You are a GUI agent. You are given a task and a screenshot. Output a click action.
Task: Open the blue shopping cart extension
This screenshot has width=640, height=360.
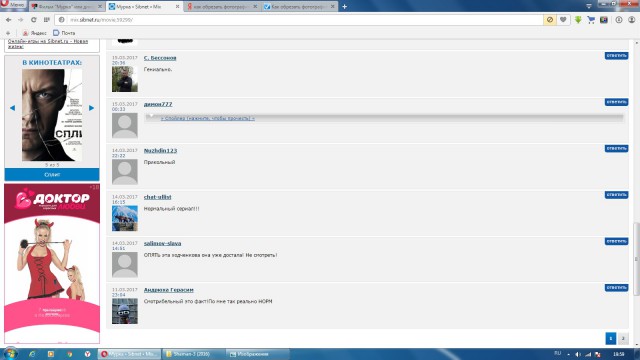click(x=591, y=20)
